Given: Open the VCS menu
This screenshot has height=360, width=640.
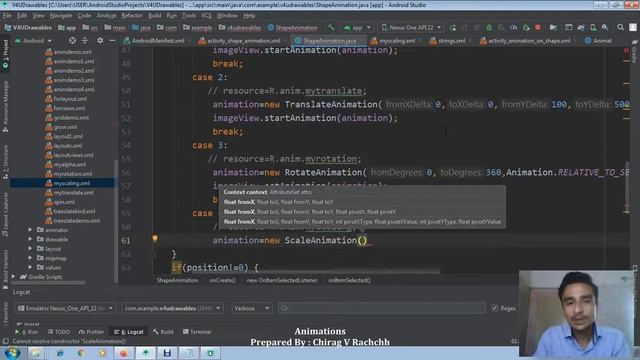Looking at the screenshot, I should click(206, 16).
